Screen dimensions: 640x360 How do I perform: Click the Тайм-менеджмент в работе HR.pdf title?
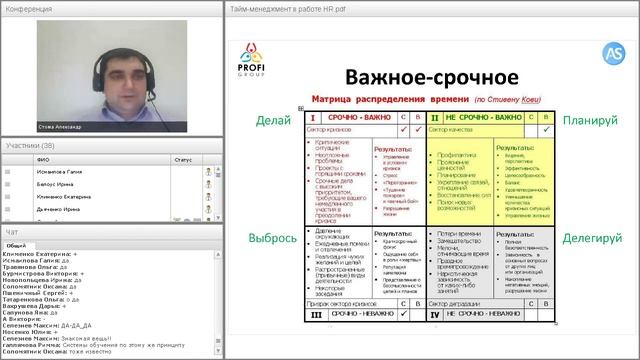pos(288,9)
